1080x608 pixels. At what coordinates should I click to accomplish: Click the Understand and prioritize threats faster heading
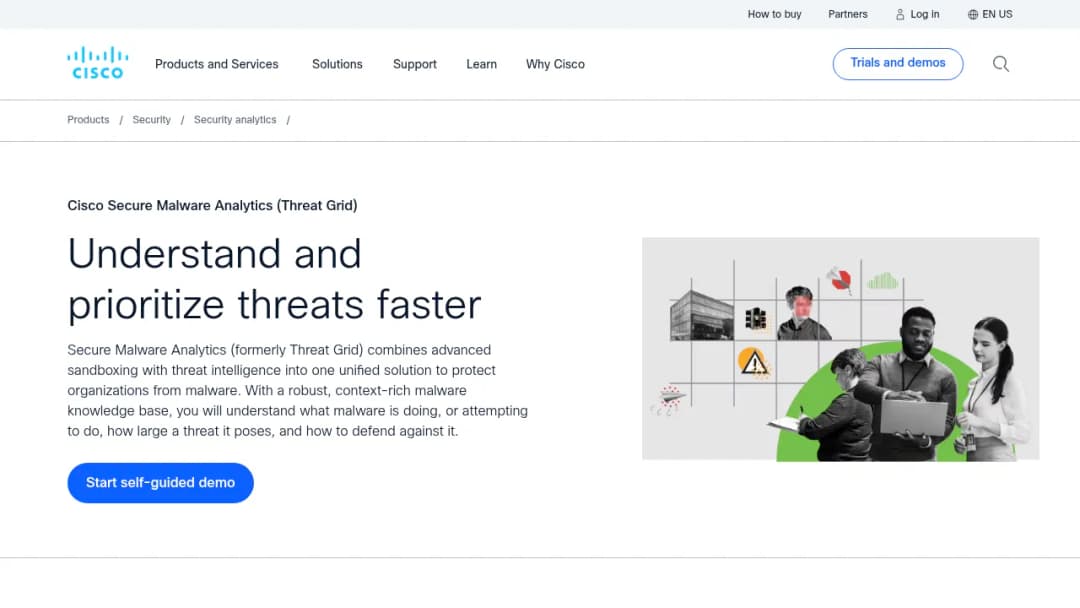[274, 279]
